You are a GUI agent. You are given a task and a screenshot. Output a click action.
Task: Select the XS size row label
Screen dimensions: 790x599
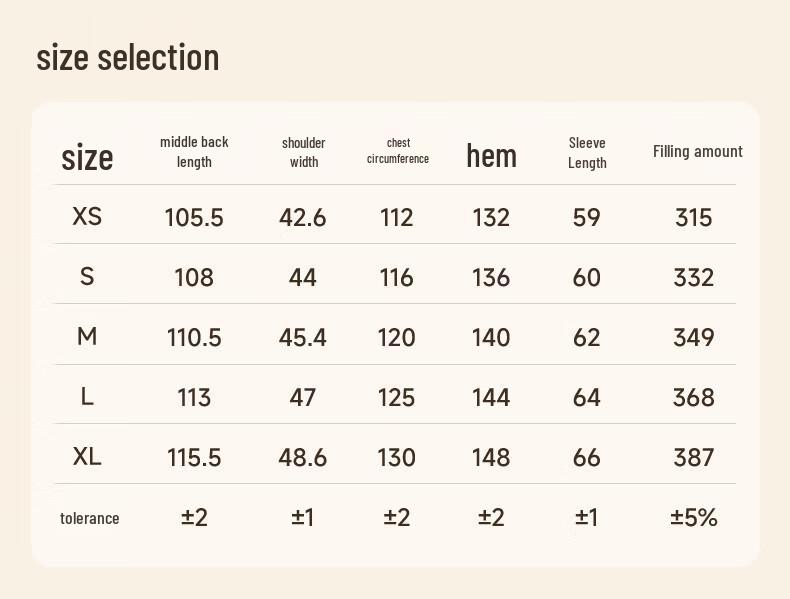coord(87,216)
